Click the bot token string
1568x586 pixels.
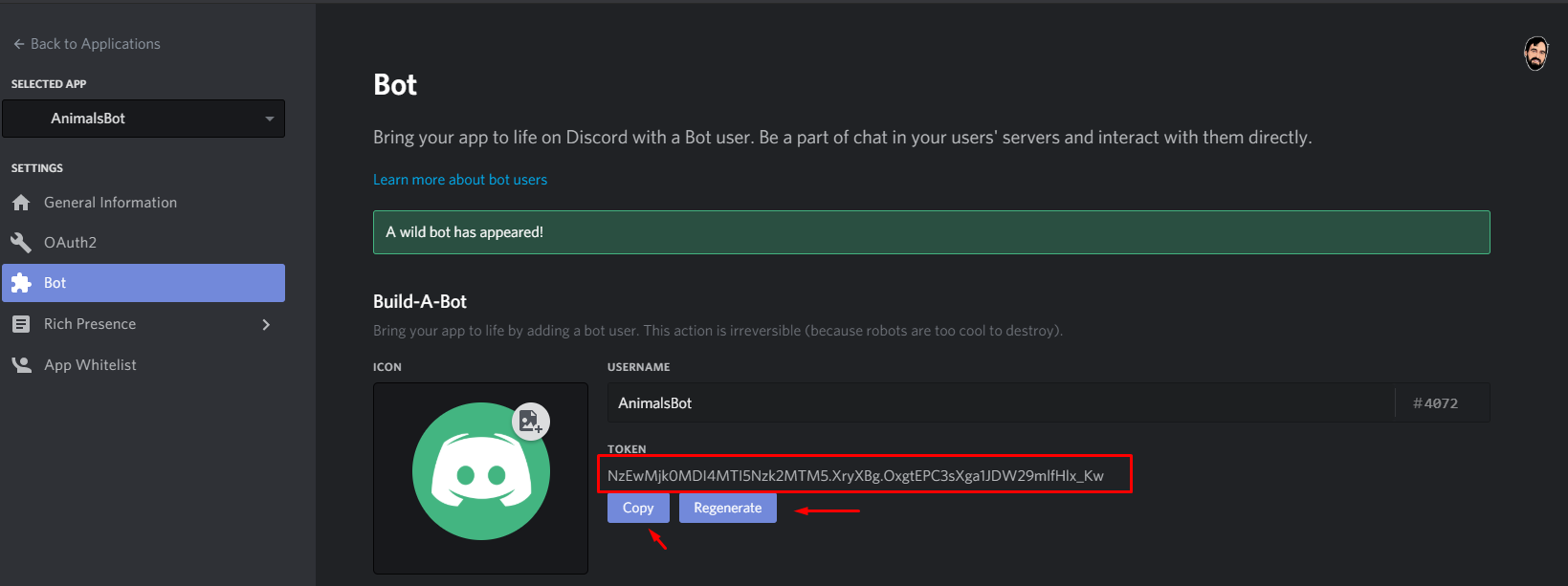[855, 475]
